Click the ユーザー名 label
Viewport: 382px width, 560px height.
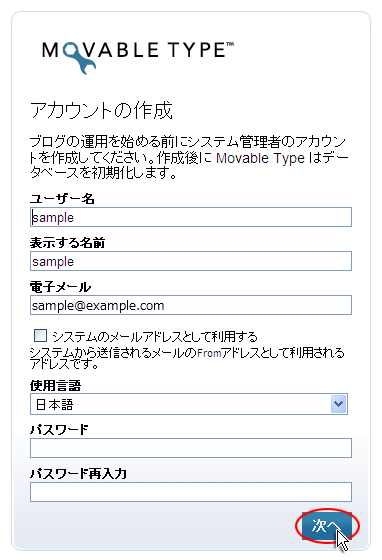tap(62, 199)
